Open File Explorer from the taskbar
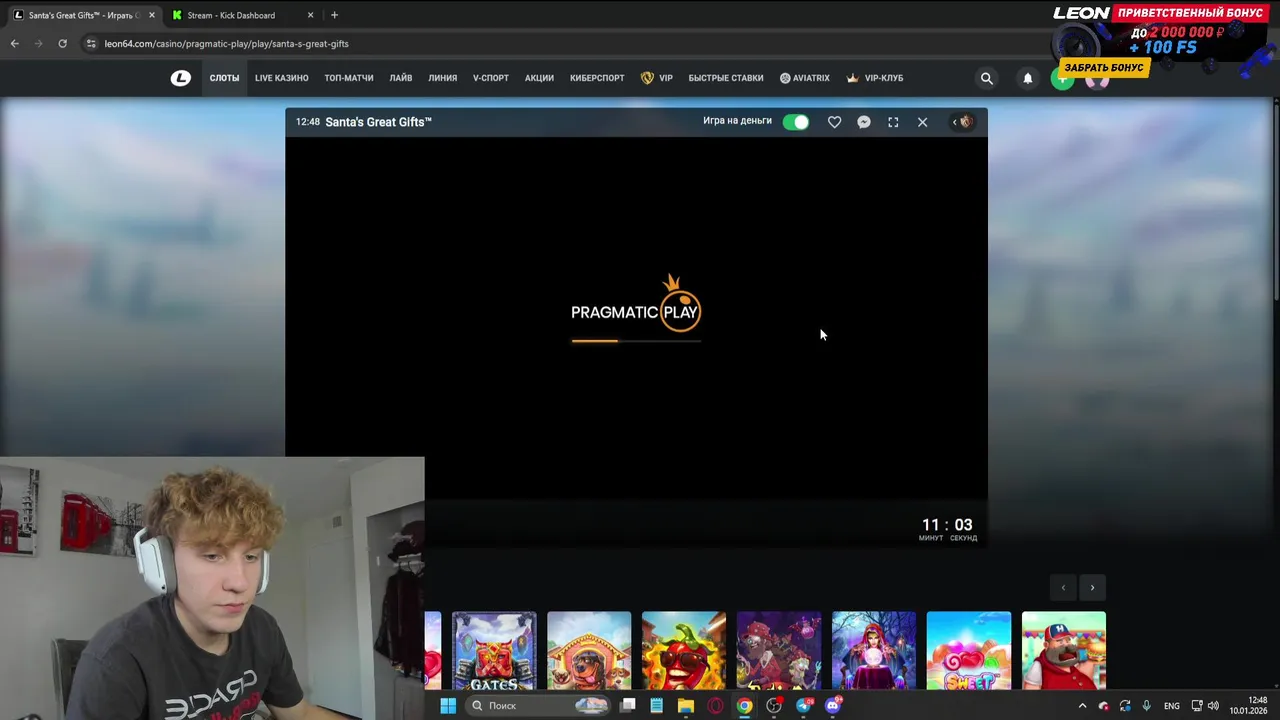The width and height of the screenshot is (1280, 720). pos(686,706)
